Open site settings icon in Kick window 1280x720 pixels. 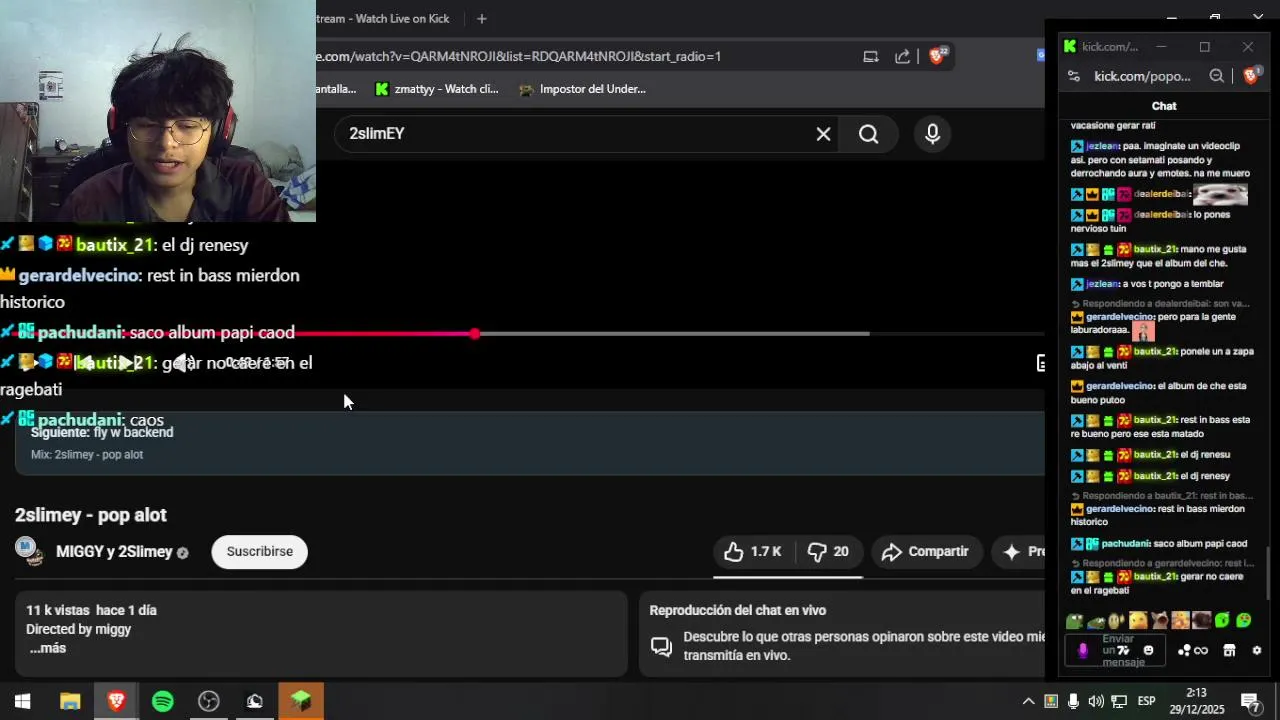point(1074,76)
